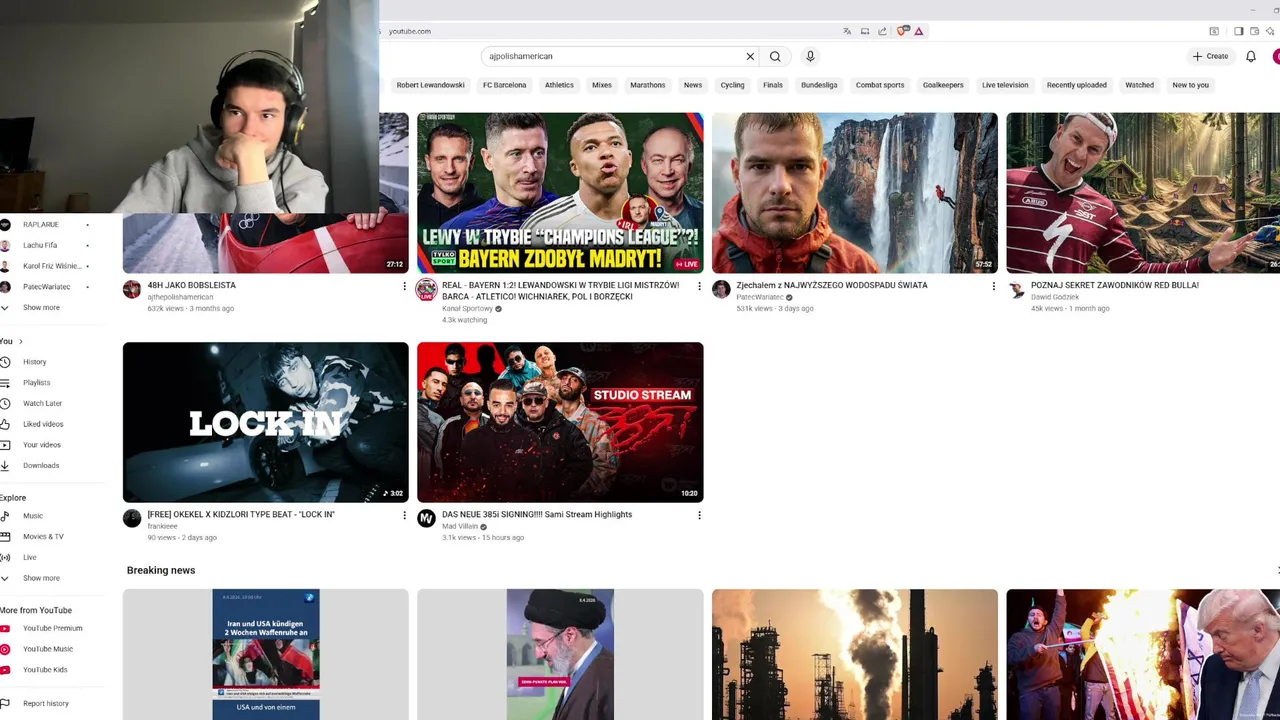Click the History clock icon
The width and height of the screenshot is (1280, 720).
(5, 362)
